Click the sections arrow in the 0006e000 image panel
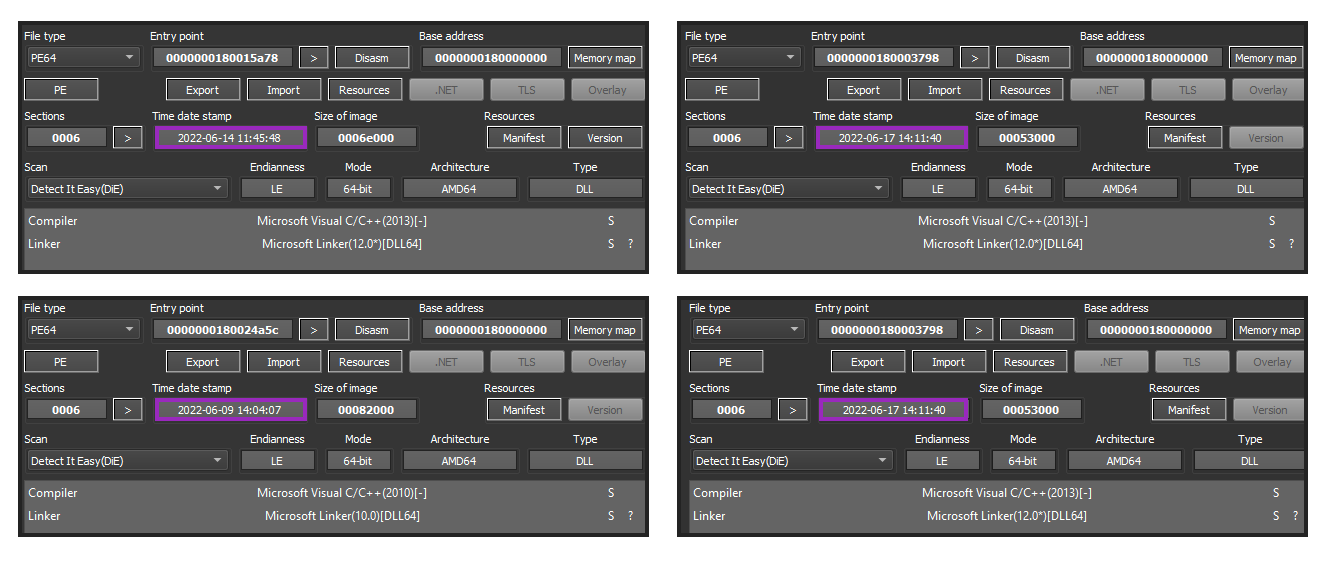The image size is (1341, 574). [127, 138]
